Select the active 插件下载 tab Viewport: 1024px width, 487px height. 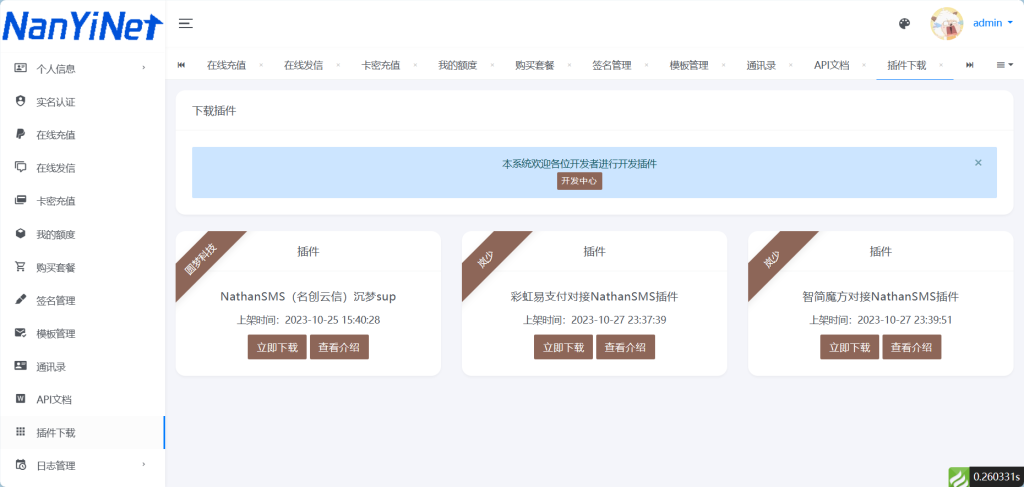click(x=906, y=65)
